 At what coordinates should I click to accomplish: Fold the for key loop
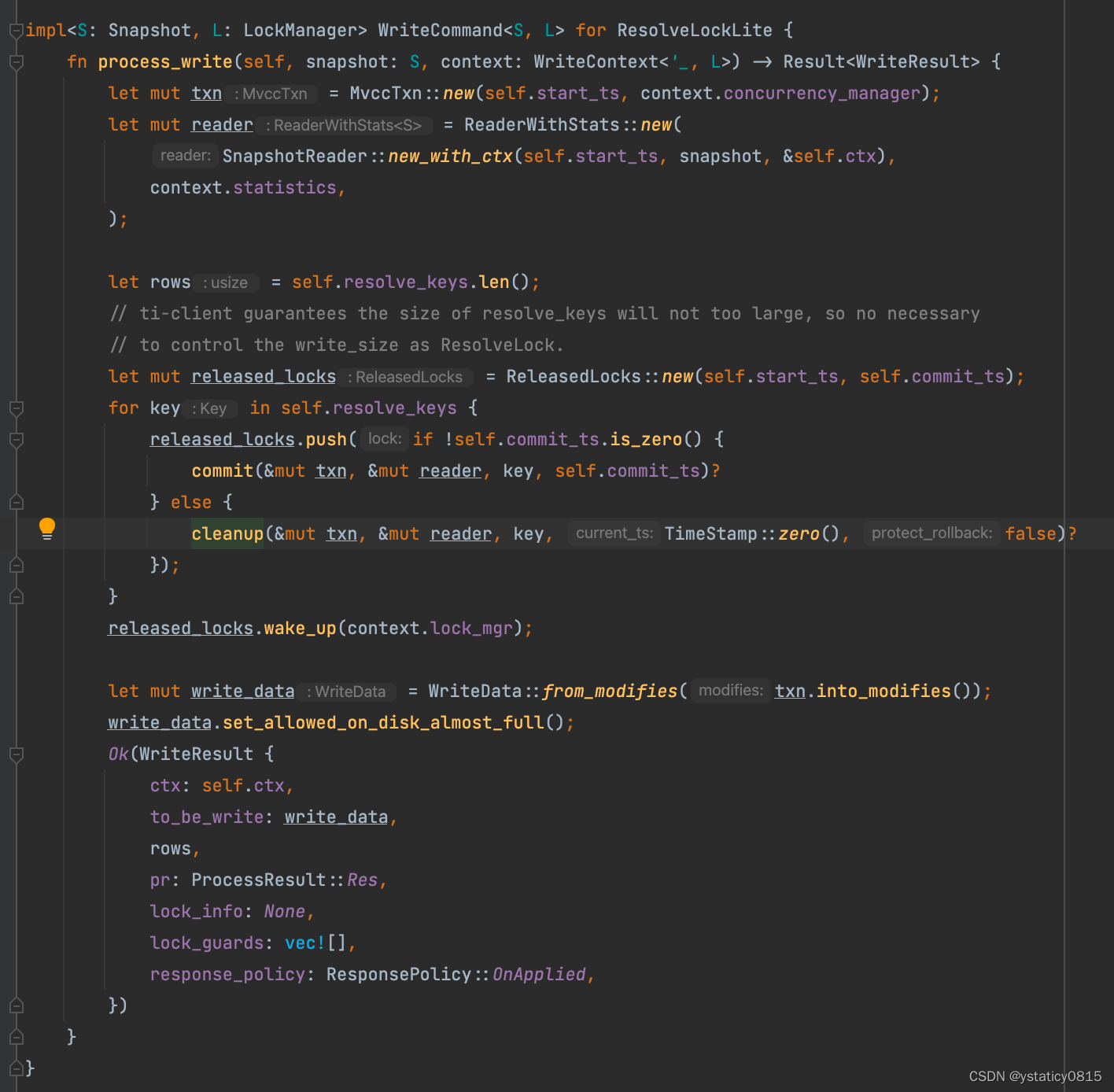click(16, 408)
